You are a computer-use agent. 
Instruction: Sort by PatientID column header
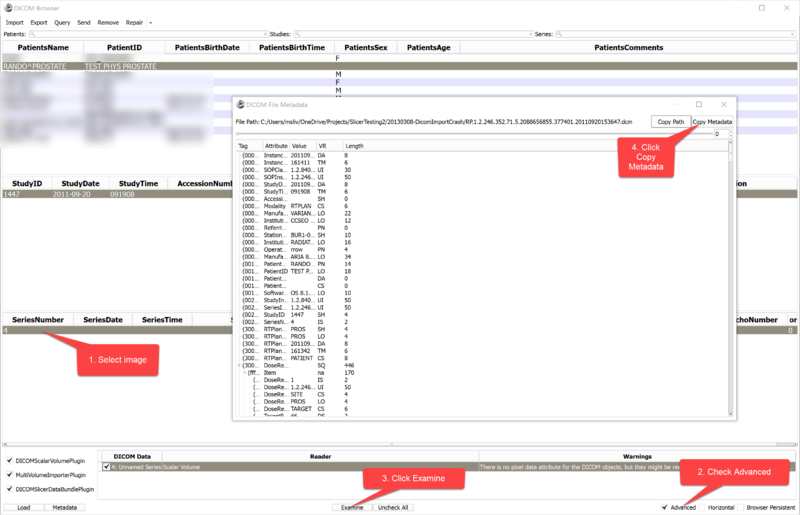pos(124,47)
